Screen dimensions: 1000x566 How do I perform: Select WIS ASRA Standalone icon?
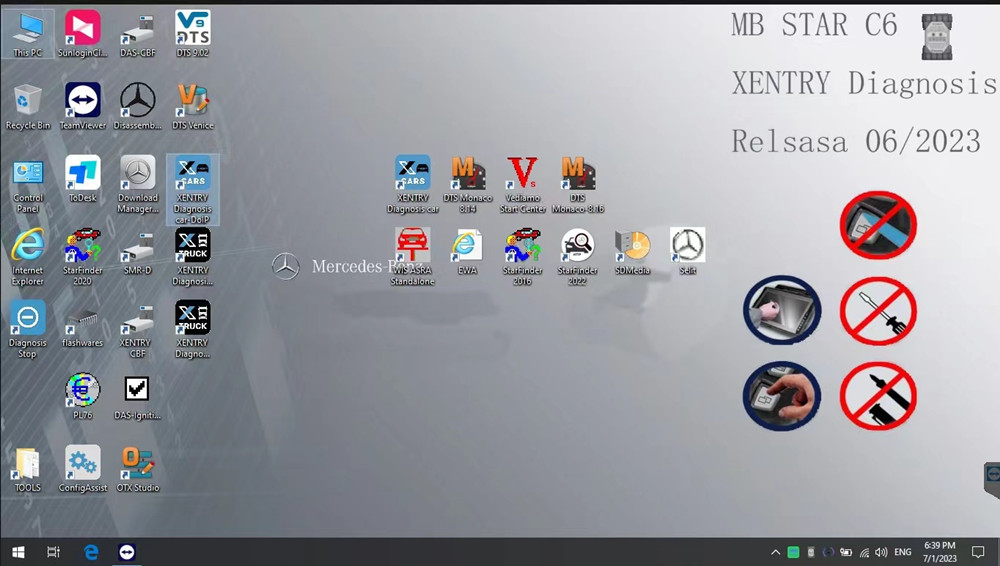(412, 246)
